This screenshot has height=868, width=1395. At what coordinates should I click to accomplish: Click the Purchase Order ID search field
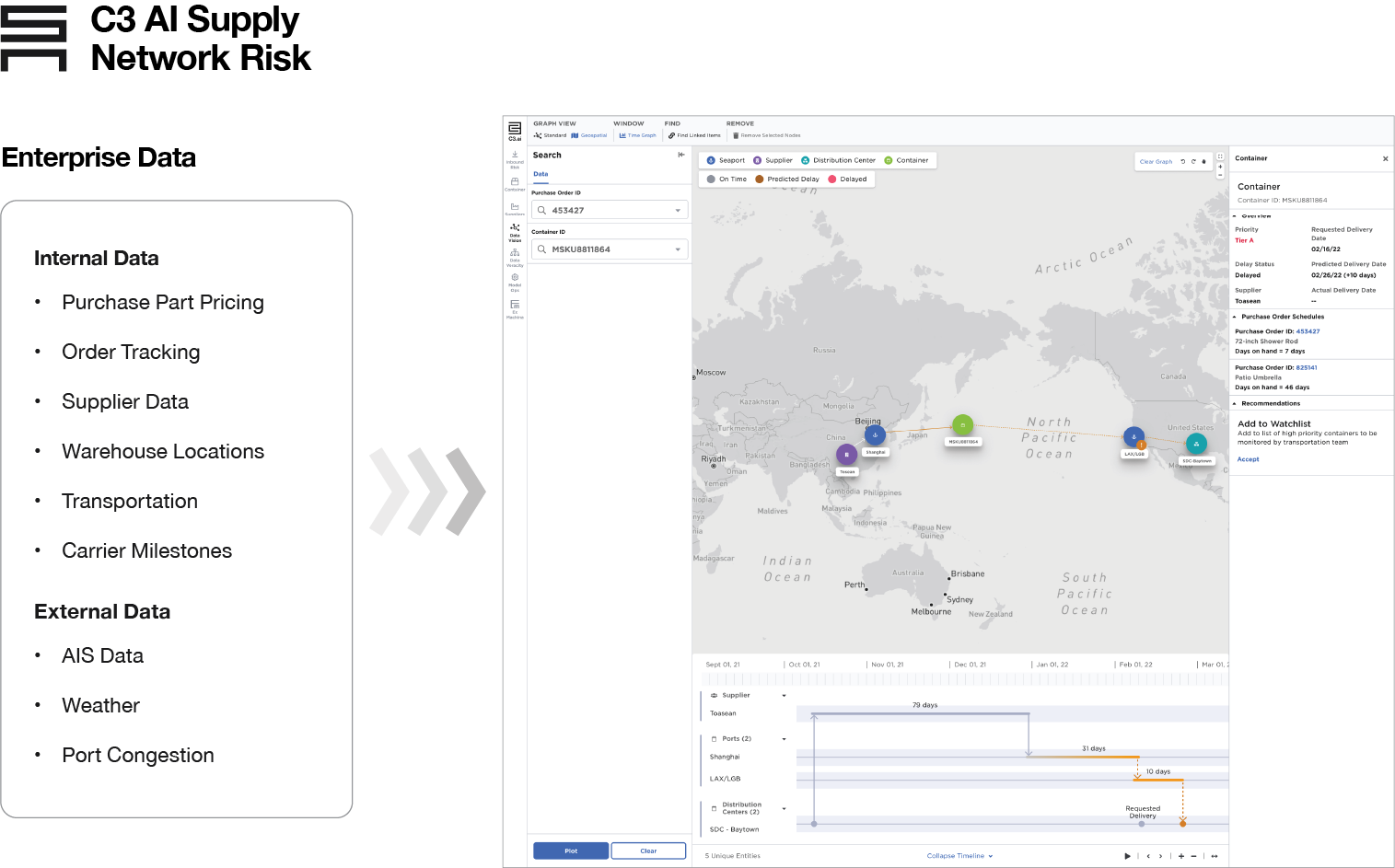(610, 211)
